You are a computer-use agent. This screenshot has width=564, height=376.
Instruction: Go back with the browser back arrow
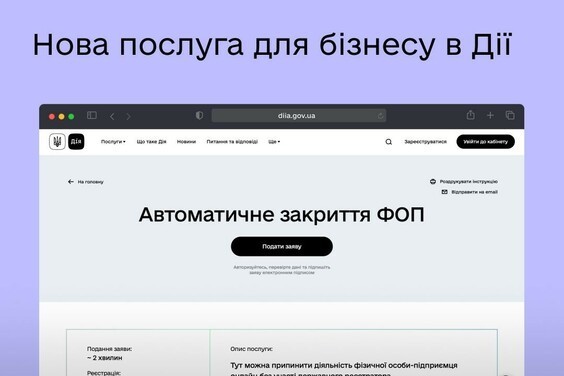point(112,116)
